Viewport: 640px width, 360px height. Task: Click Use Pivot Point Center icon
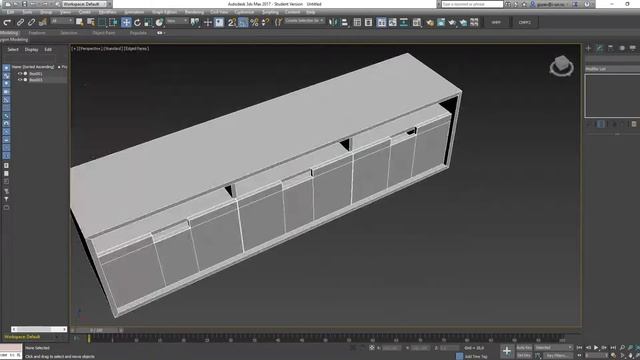(x=195, y=22)
